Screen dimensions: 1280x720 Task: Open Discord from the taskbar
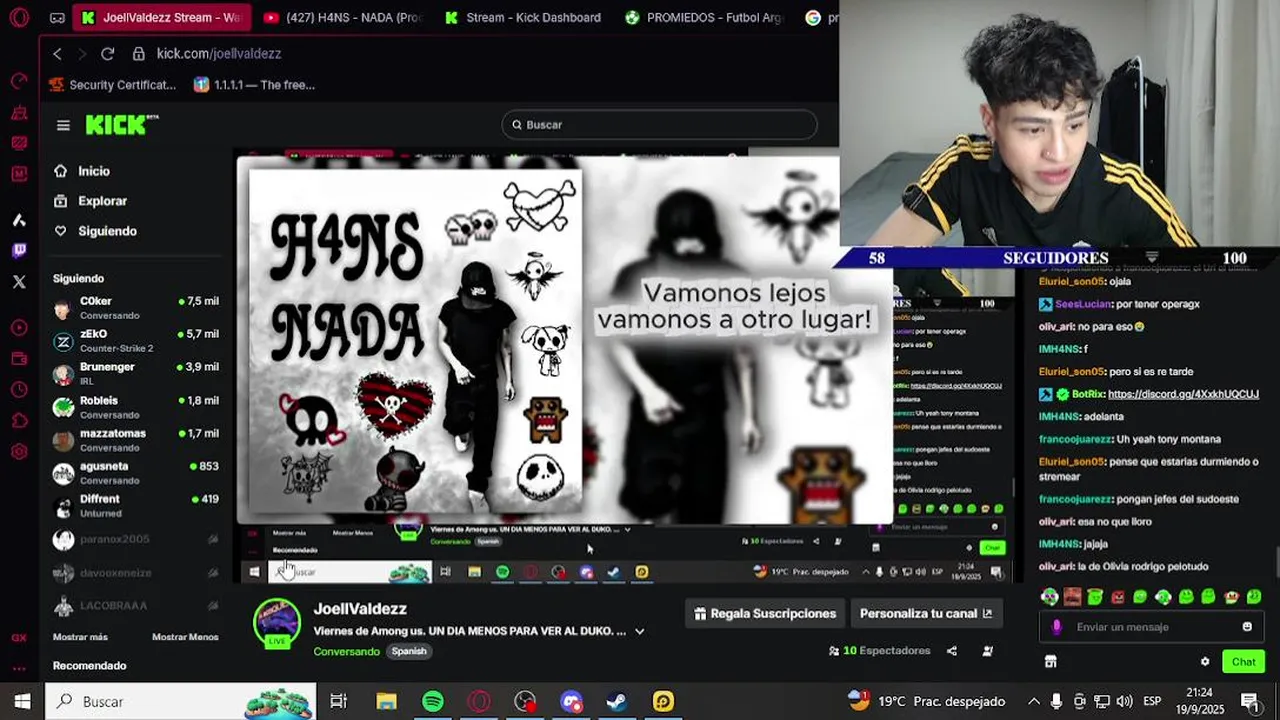[571, 702]
